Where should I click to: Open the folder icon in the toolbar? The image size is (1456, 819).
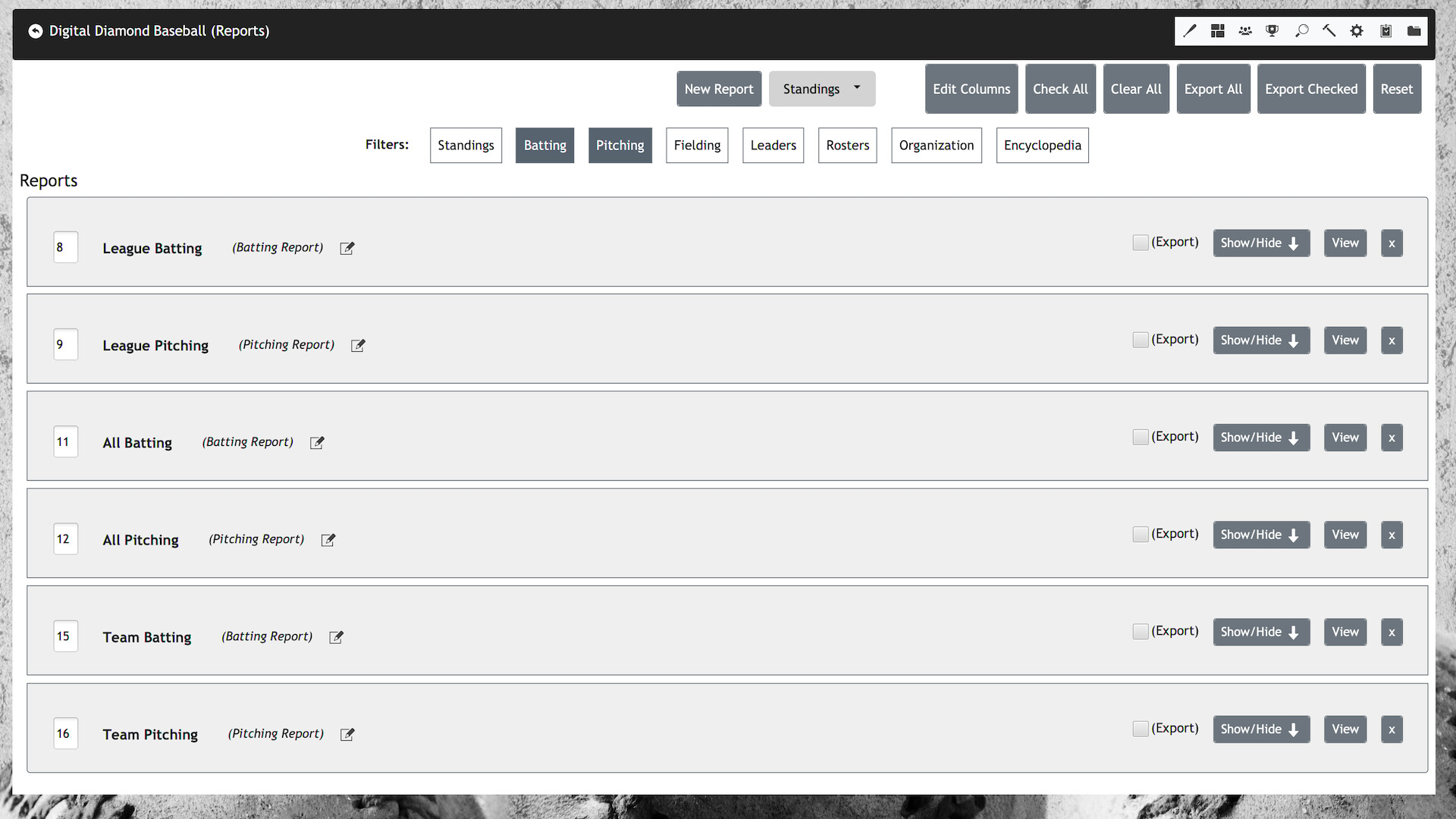[1414, 30]
